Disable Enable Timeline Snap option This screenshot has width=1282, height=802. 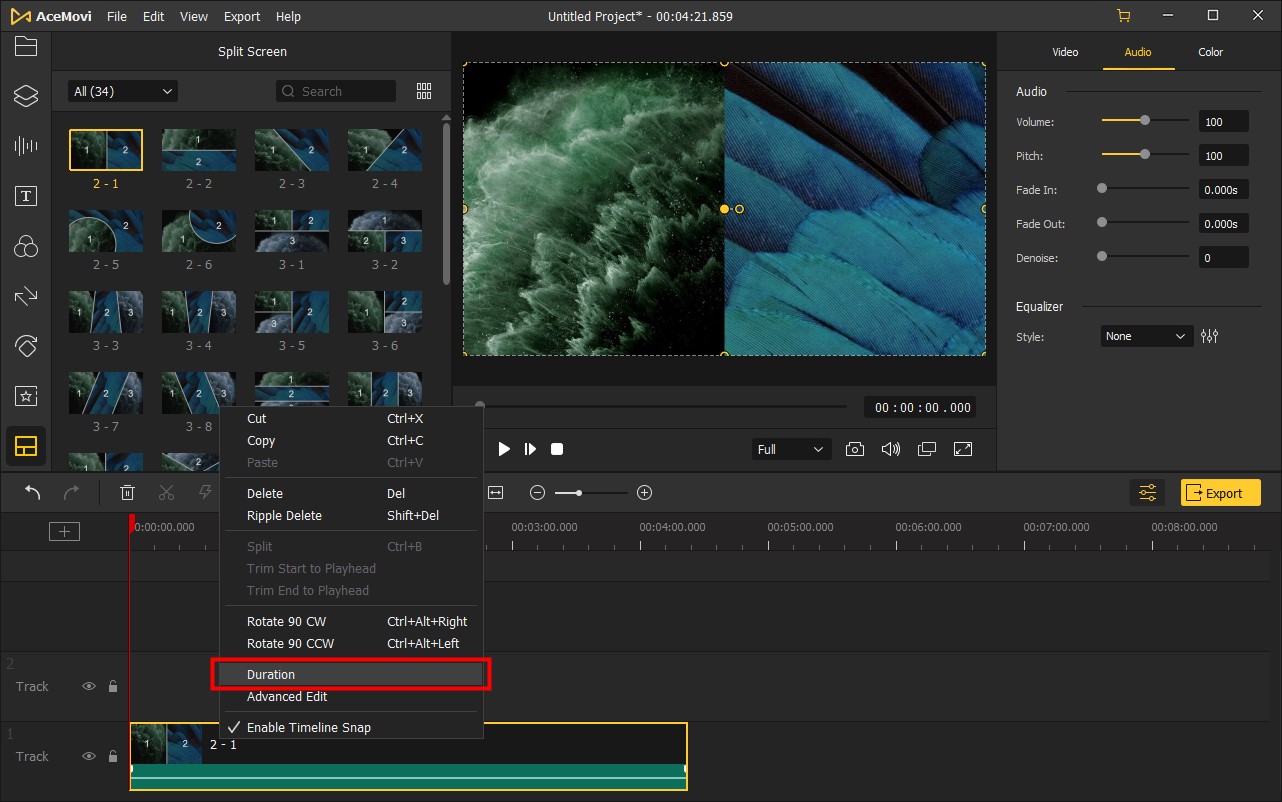pyautogui.click(x=308, y=727)
